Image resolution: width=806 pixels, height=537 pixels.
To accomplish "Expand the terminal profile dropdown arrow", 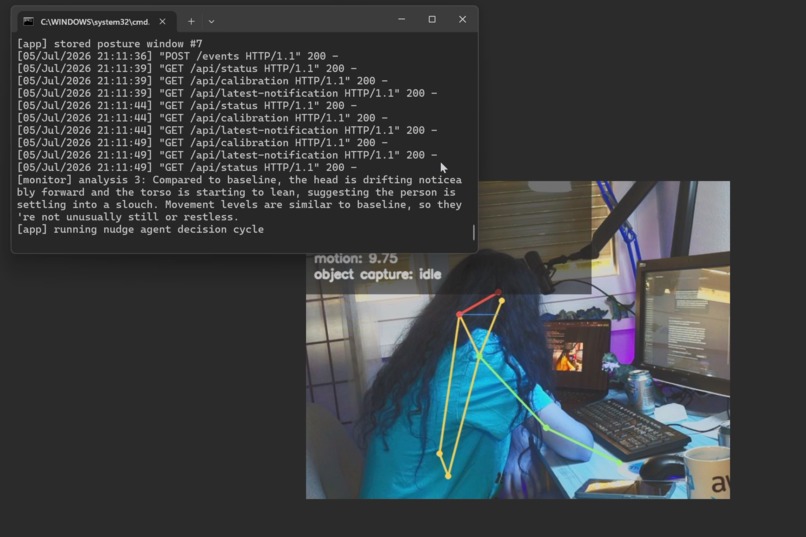I will [211, 22].
